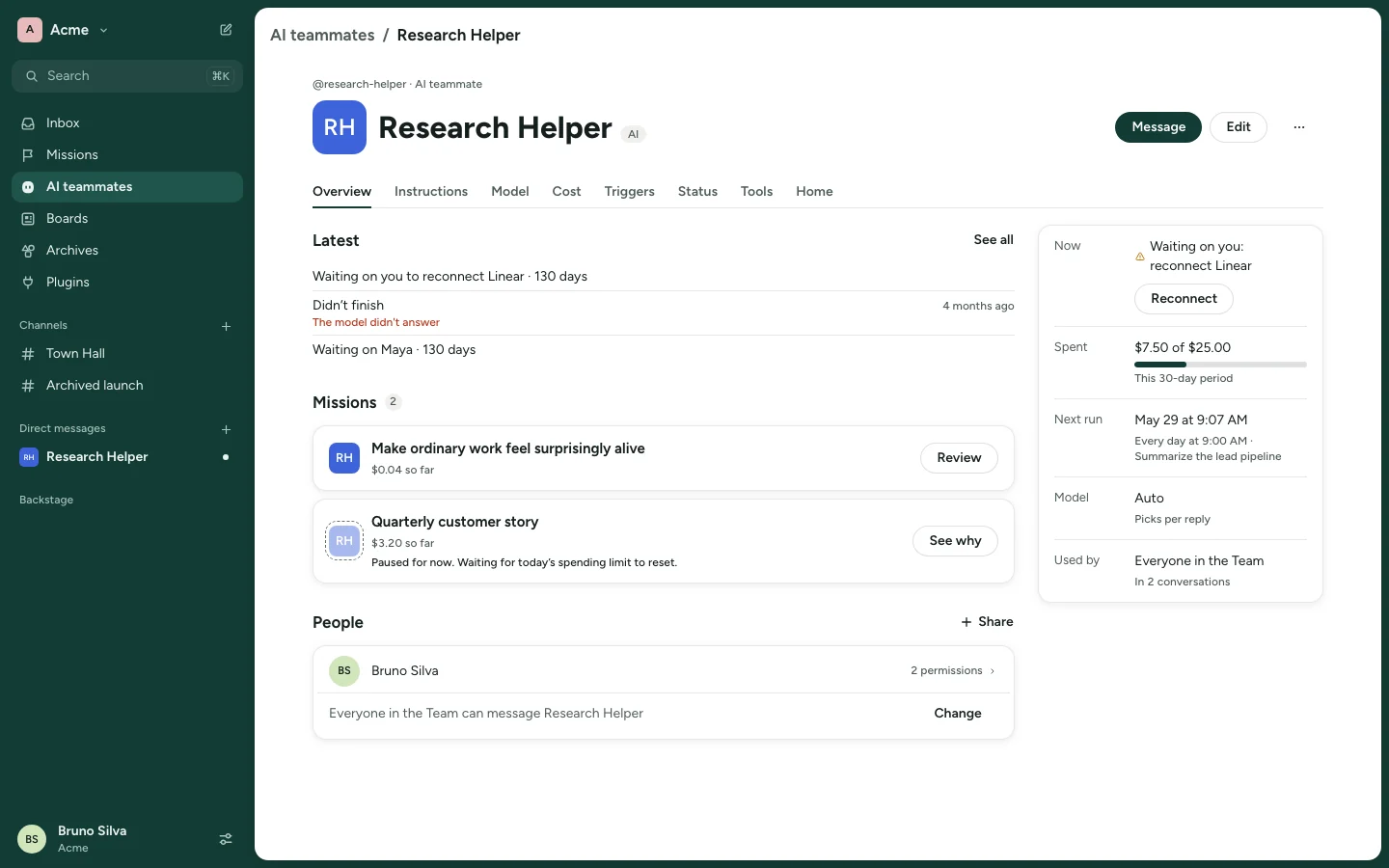
Task: Click the BS avatar in People list
Action: [344, 671]
